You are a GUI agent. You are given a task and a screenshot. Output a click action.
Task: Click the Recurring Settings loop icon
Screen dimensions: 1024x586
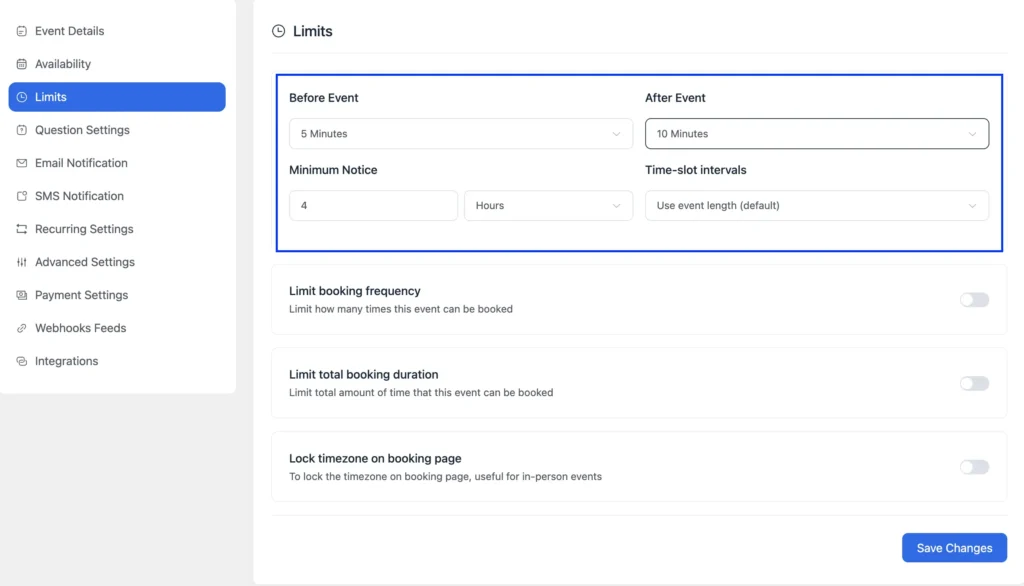point(22,229)
